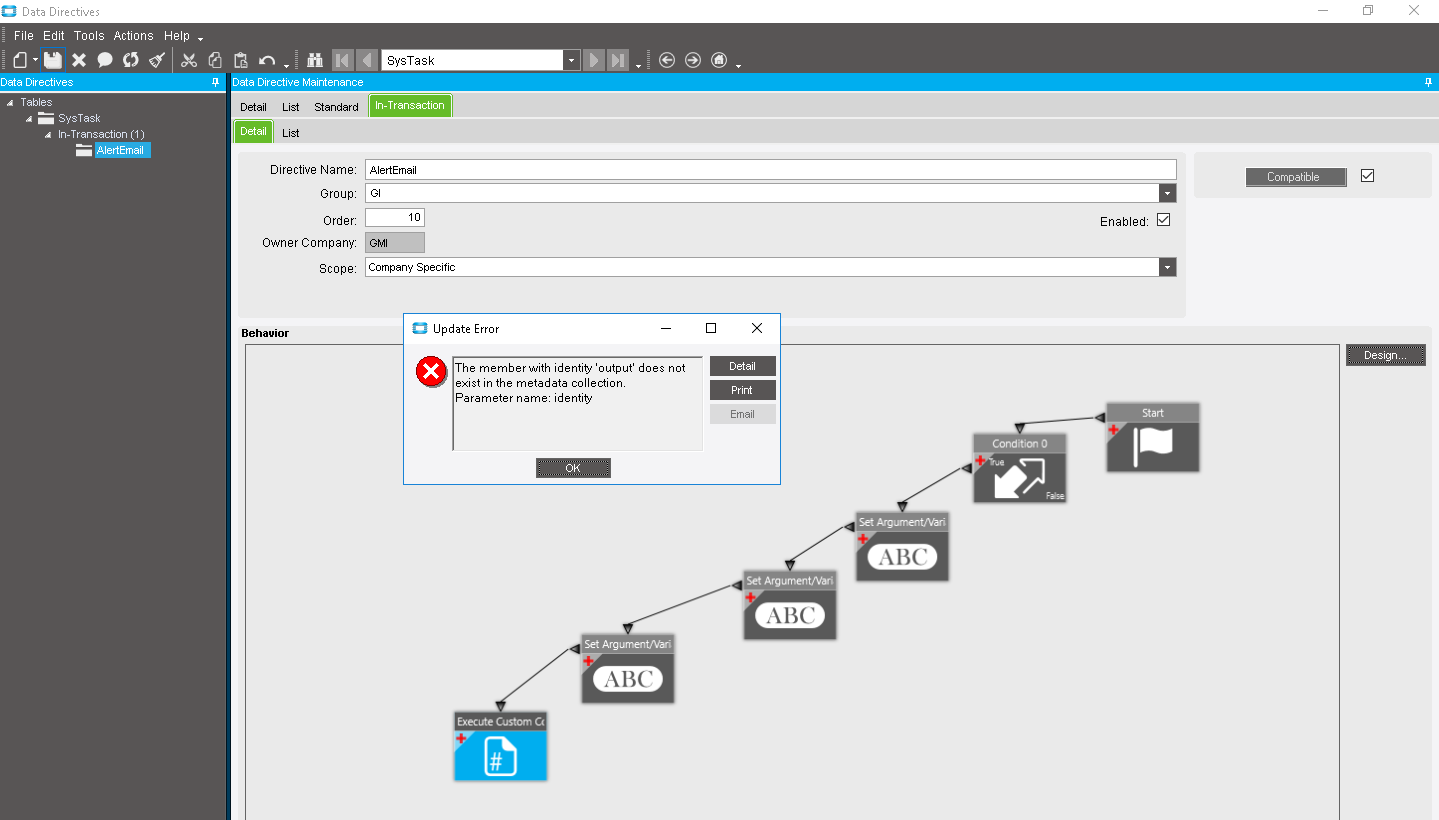Viewport: 1439px width, 820px height.
Task: Click the Print button in Update Error dialog
Action: tap(743, 390)
